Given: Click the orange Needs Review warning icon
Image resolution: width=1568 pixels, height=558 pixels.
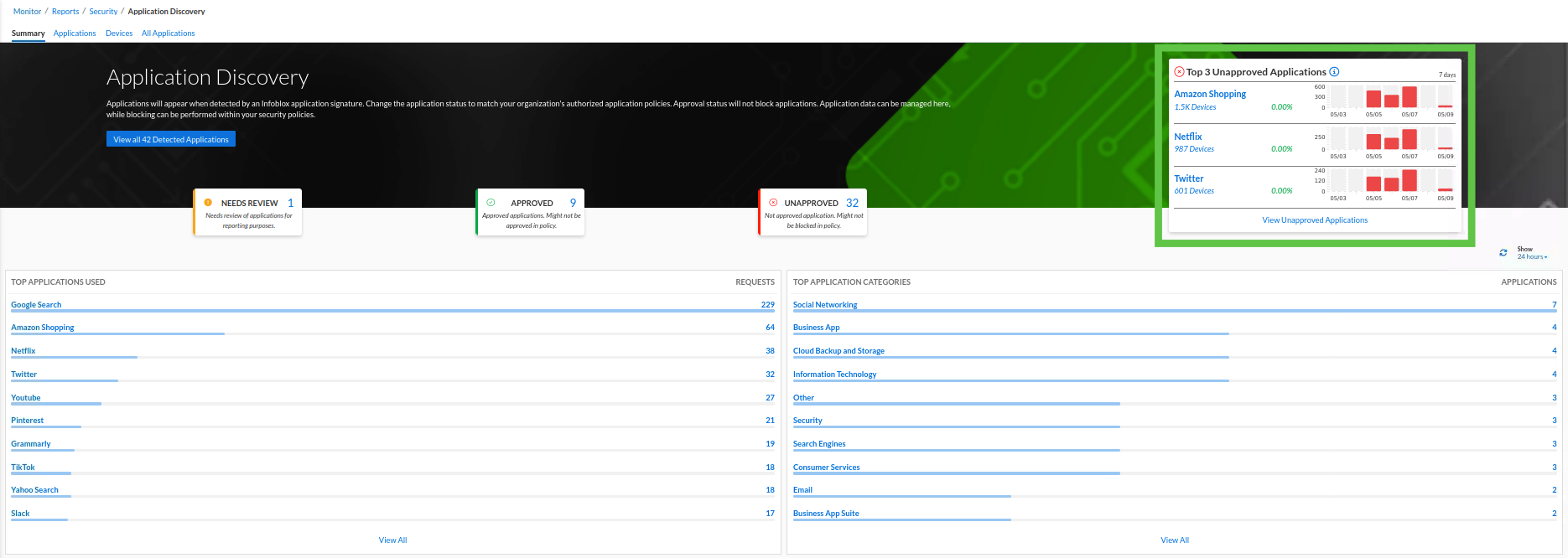Looking at the screenshot, I should point(208,203).
